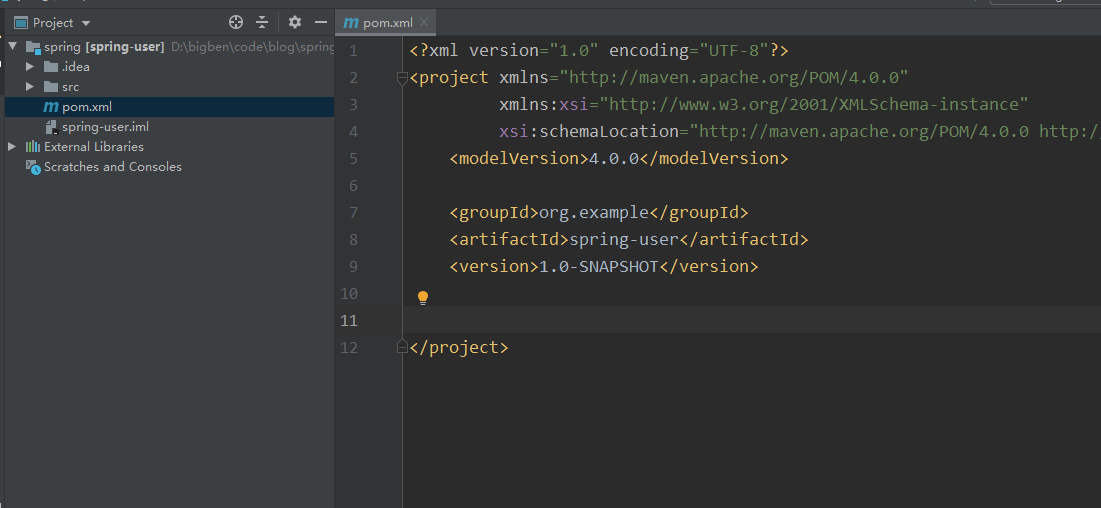Click line number 11 in gutter

[x=349, y=320]
